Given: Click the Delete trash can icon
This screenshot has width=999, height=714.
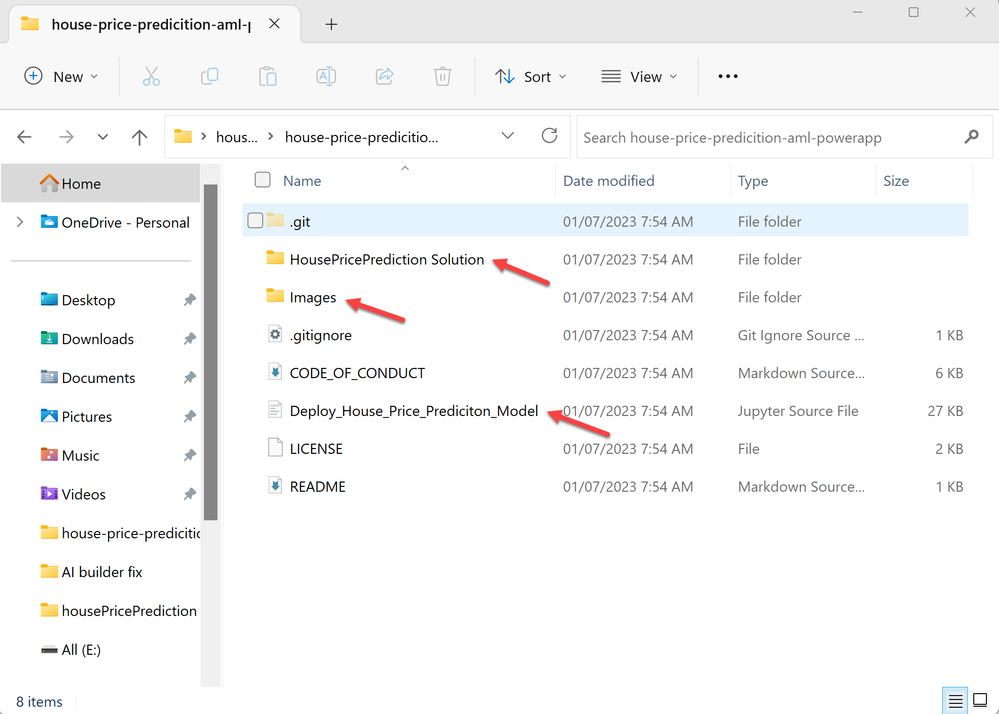Looking at the screenshot, I should point(443,76).
